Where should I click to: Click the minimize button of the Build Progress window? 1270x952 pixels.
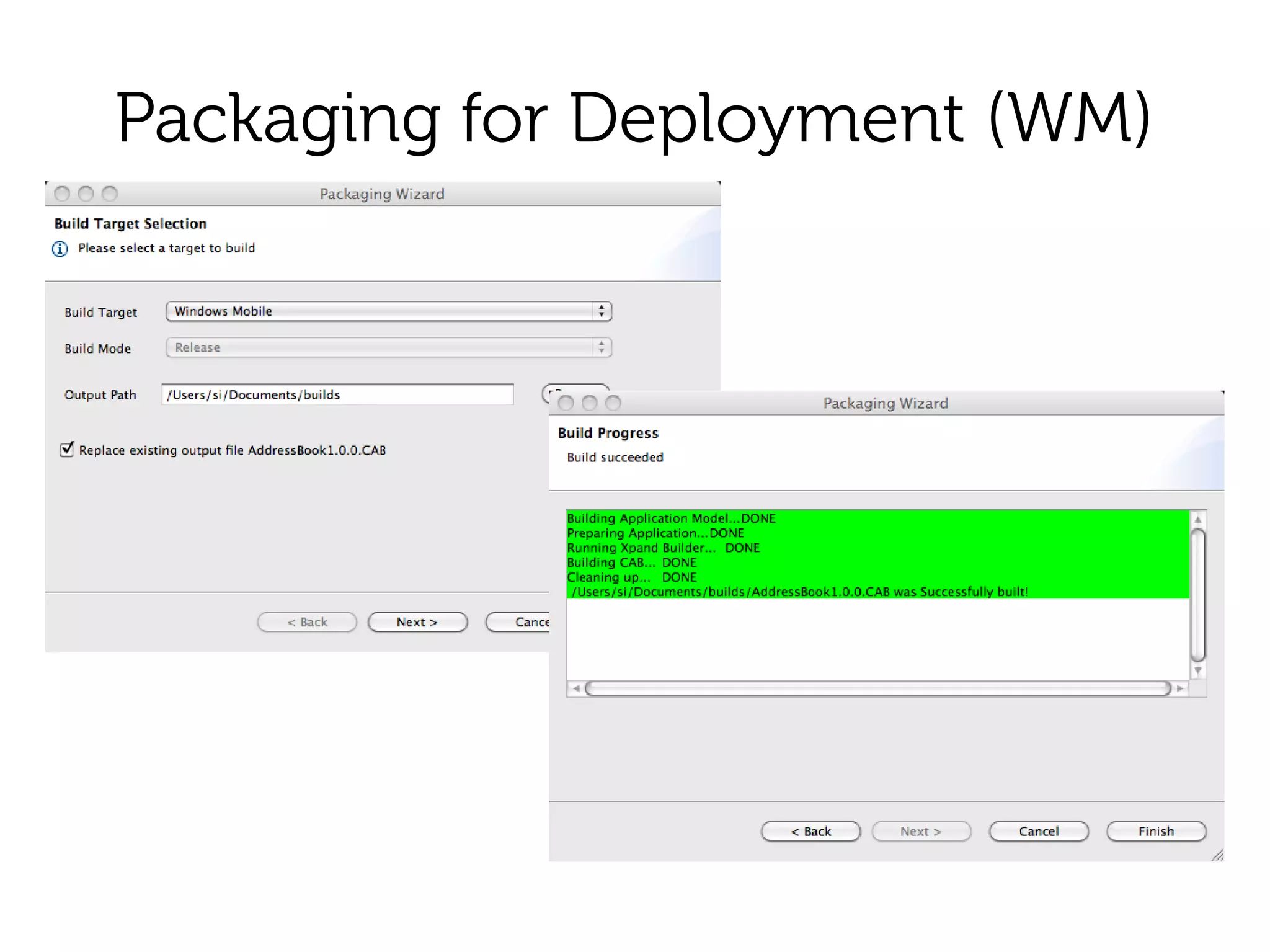coord(589,403)
